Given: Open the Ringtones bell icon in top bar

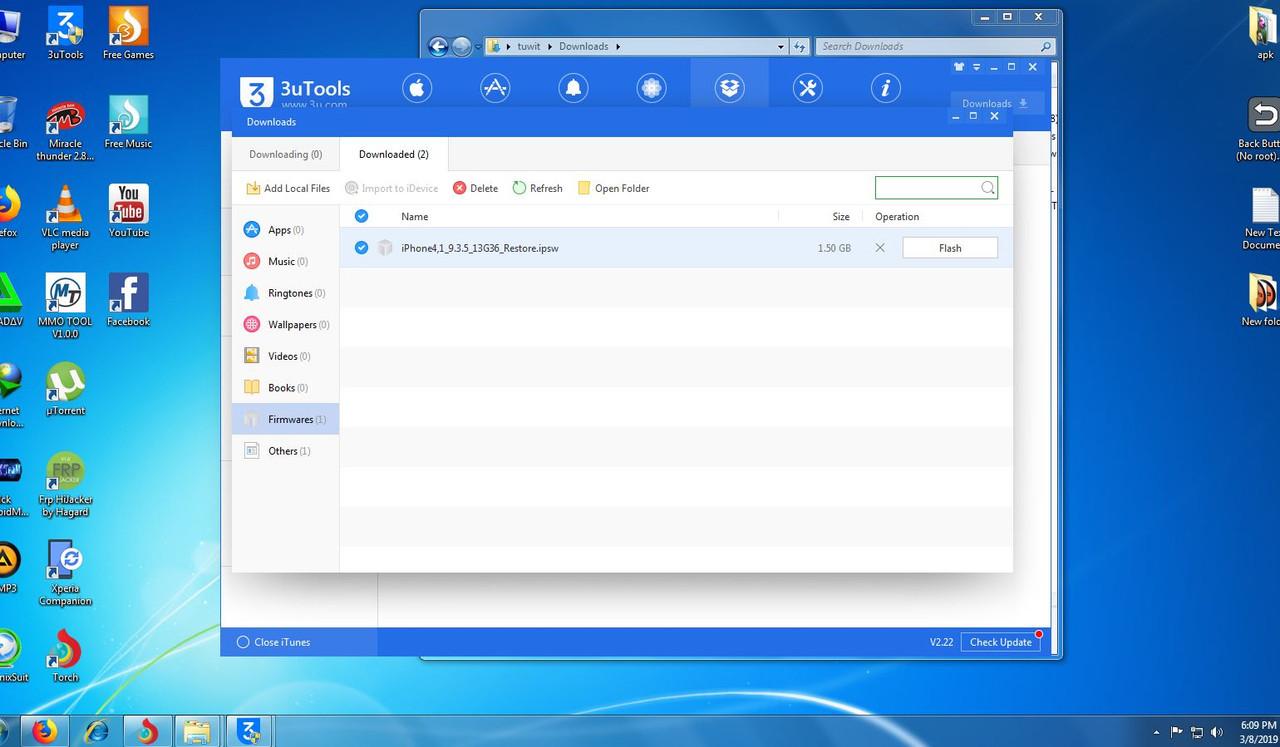Looking at the screenshot, I should click(573, 88).
